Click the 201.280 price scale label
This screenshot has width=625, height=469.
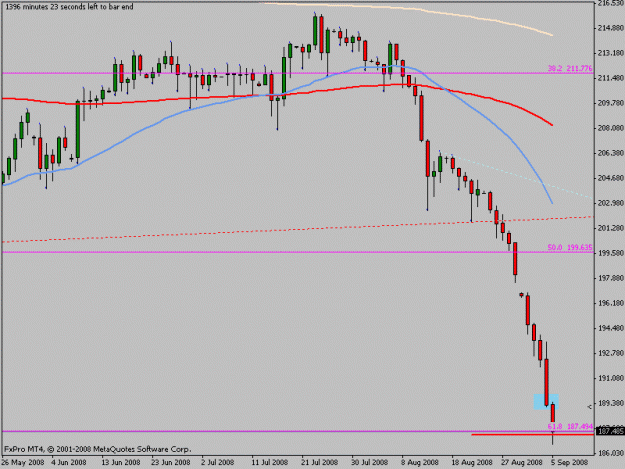pyautogui.click(x=611, y=228)
